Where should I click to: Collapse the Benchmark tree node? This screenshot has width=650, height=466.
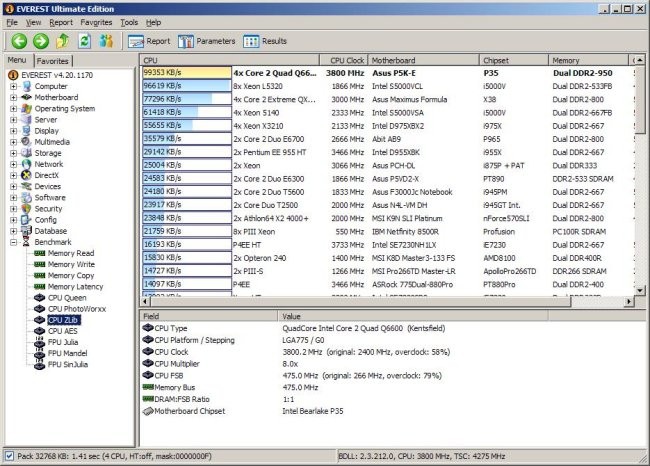click(14, 242)
